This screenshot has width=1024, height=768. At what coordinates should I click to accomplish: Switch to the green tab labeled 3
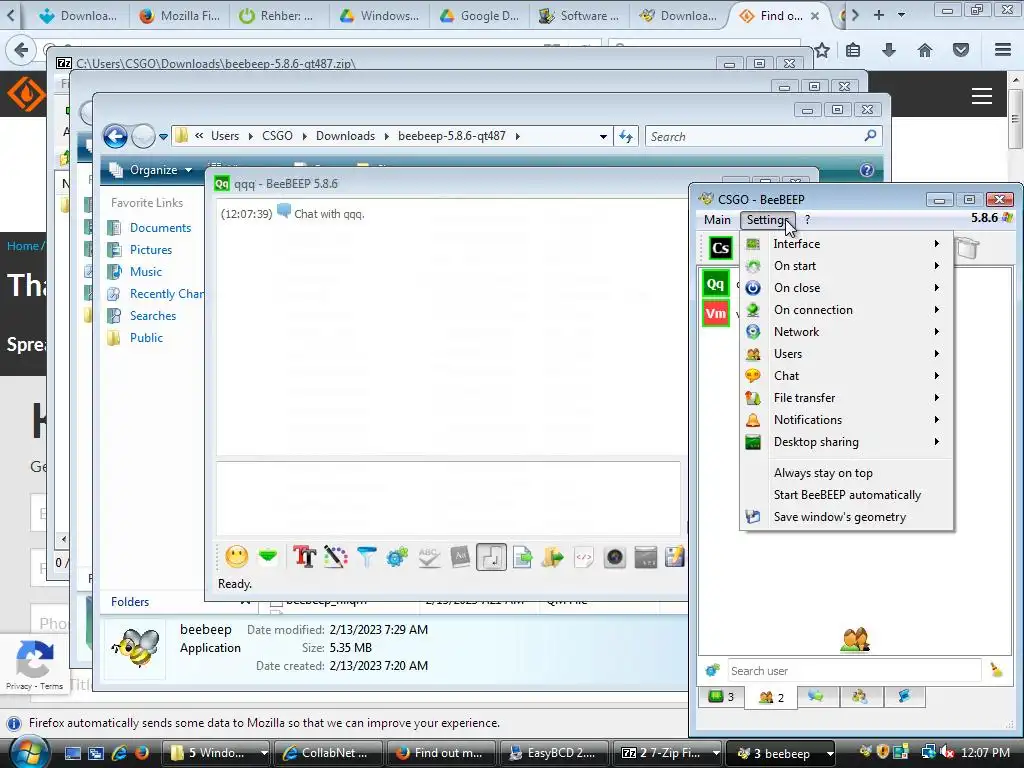point(721,696)
